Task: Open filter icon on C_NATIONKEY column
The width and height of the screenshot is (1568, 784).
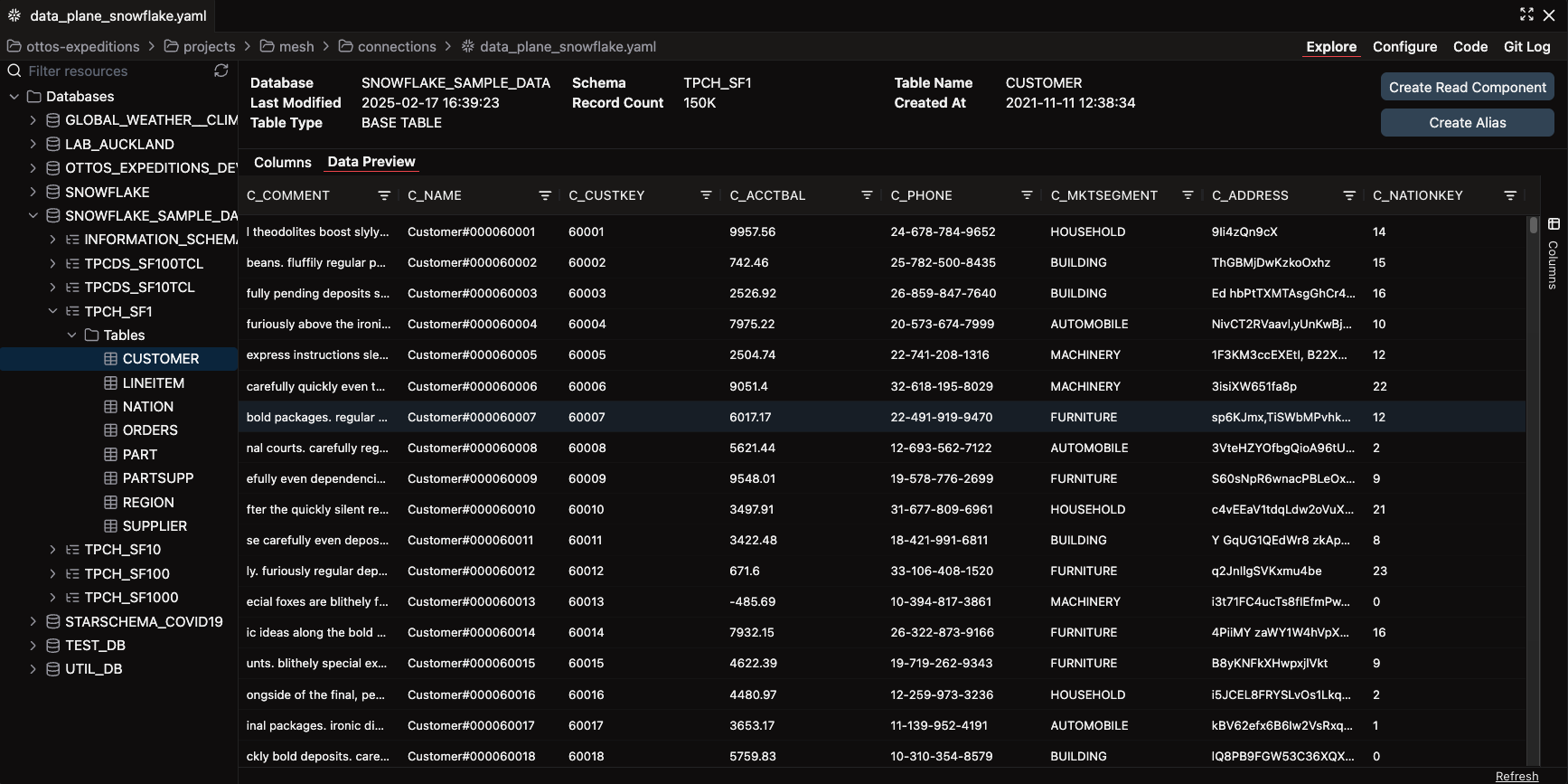Action: point(1510,195)
